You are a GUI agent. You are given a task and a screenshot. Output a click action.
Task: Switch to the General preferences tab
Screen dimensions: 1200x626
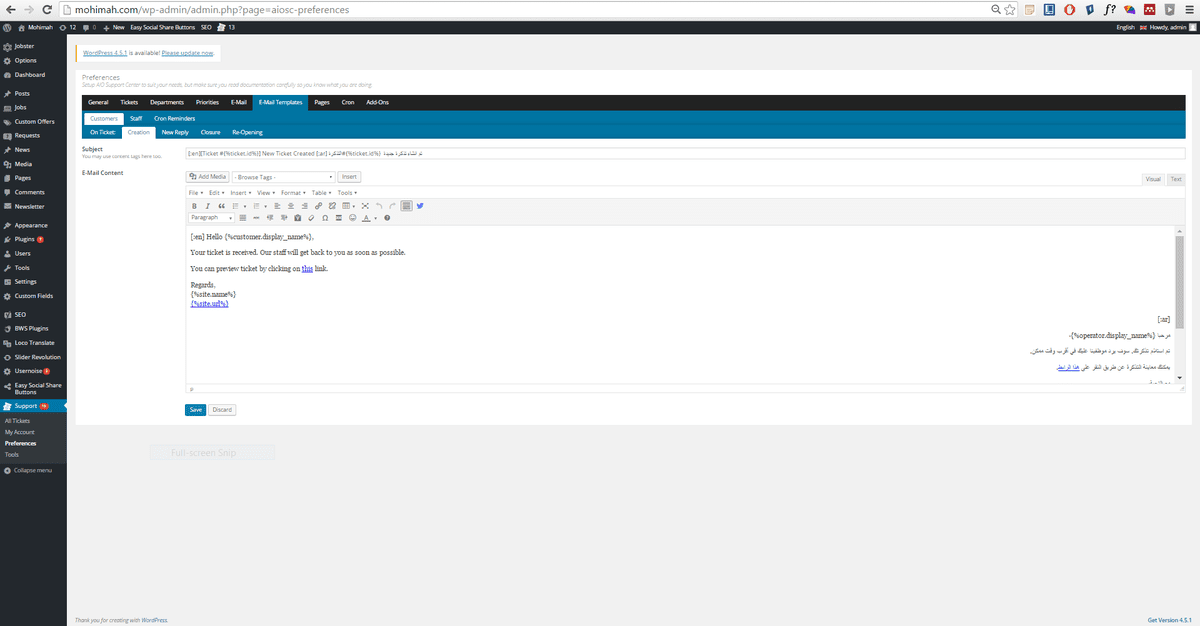click(x=98, y=102)
